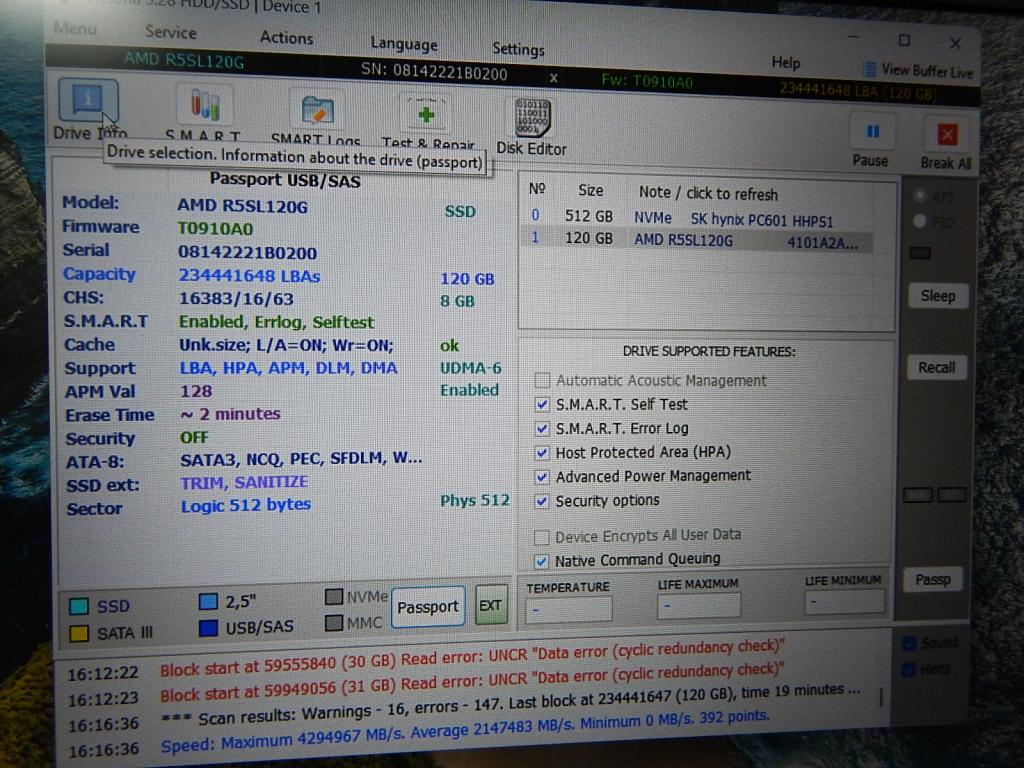This screenshot has height=768, width=1024.
Task: Click the TEMPERATURE value field
Action: [x=569, y=609]
